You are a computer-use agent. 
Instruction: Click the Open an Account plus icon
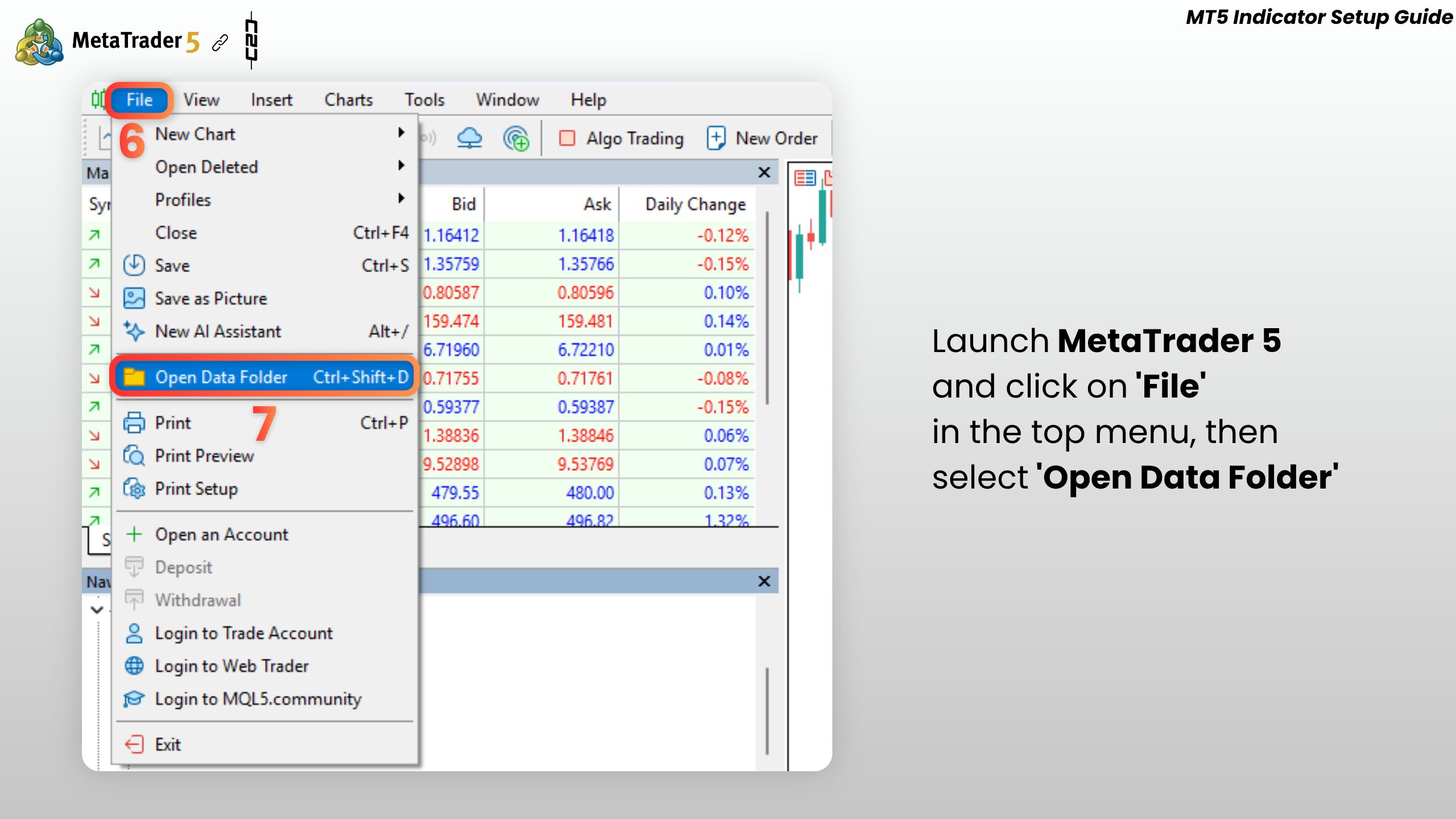pyautogui.click(x=134, y=534)
